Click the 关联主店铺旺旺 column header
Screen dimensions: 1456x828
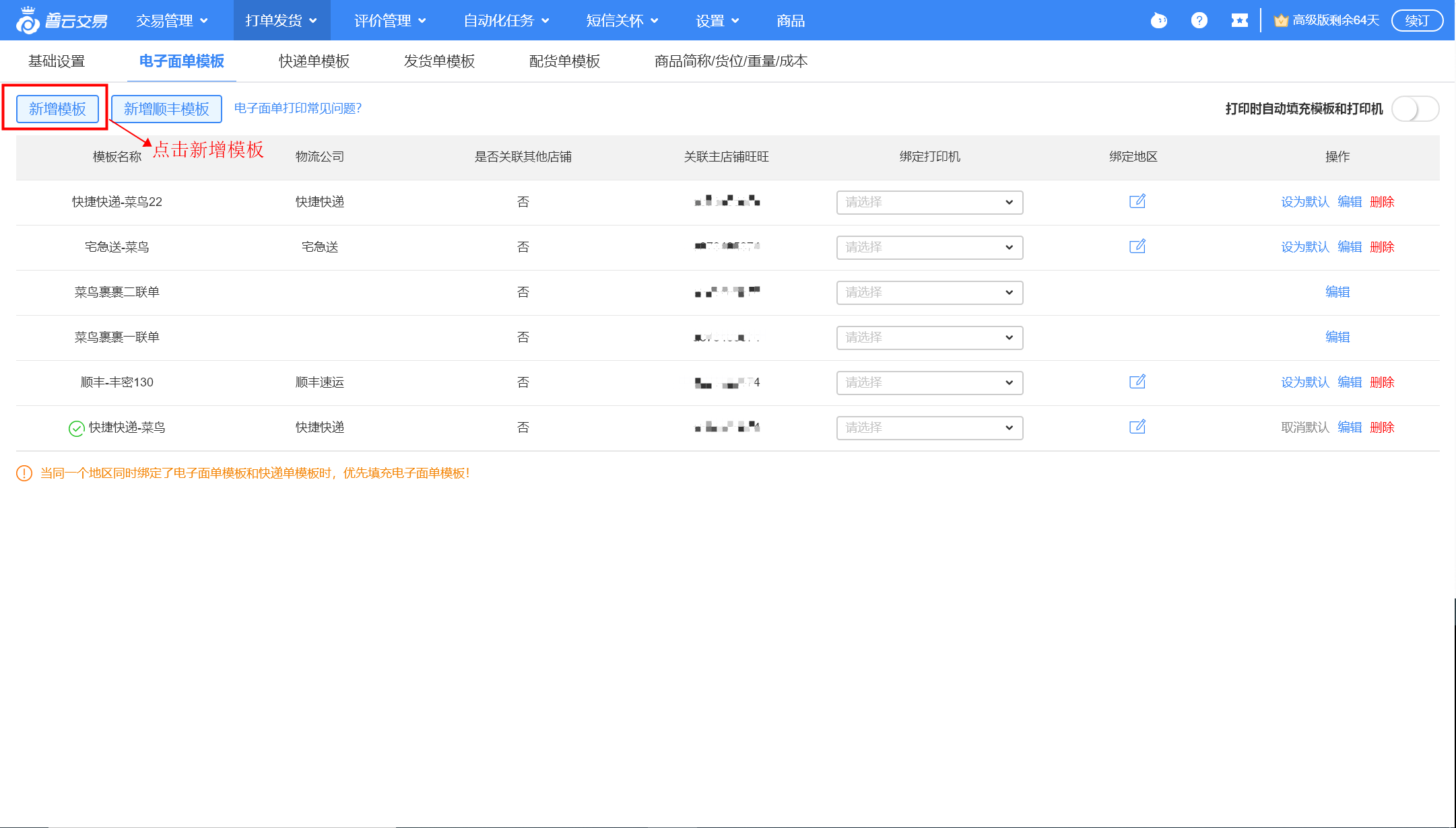click(x=726, y=157)
